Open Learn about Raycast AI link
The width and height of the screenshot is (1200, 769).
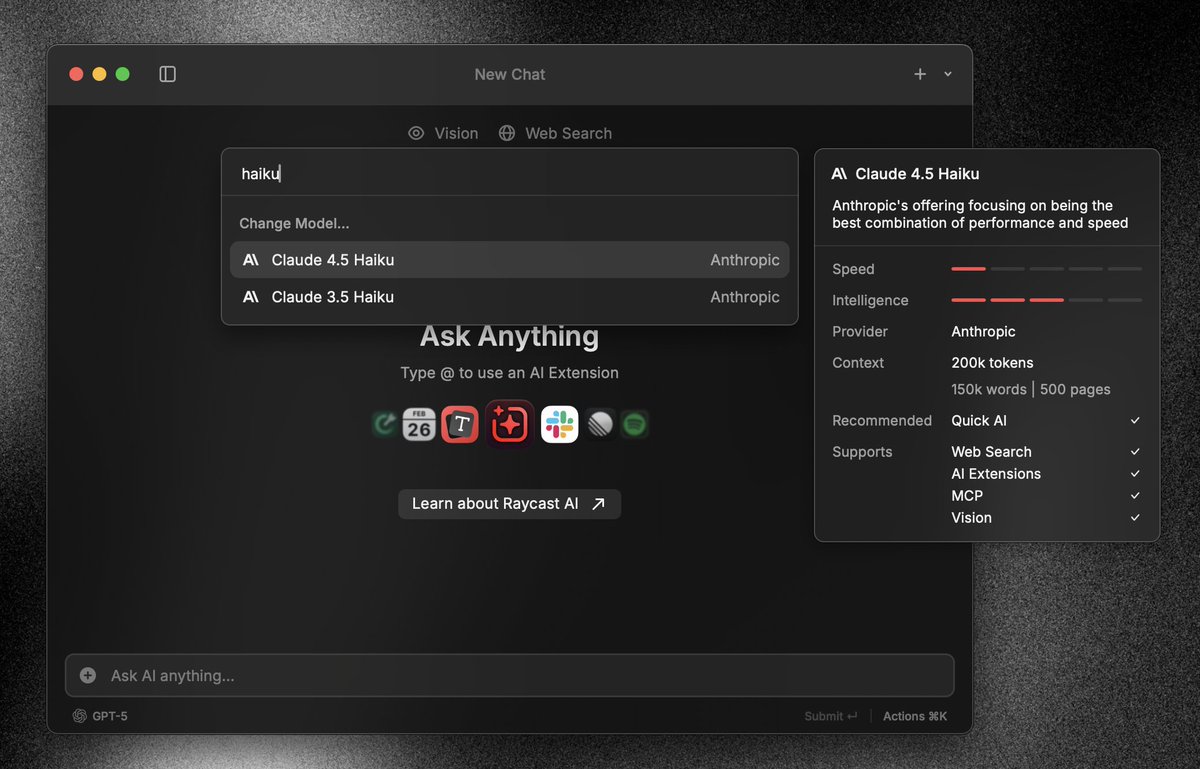tap(510, 504)
